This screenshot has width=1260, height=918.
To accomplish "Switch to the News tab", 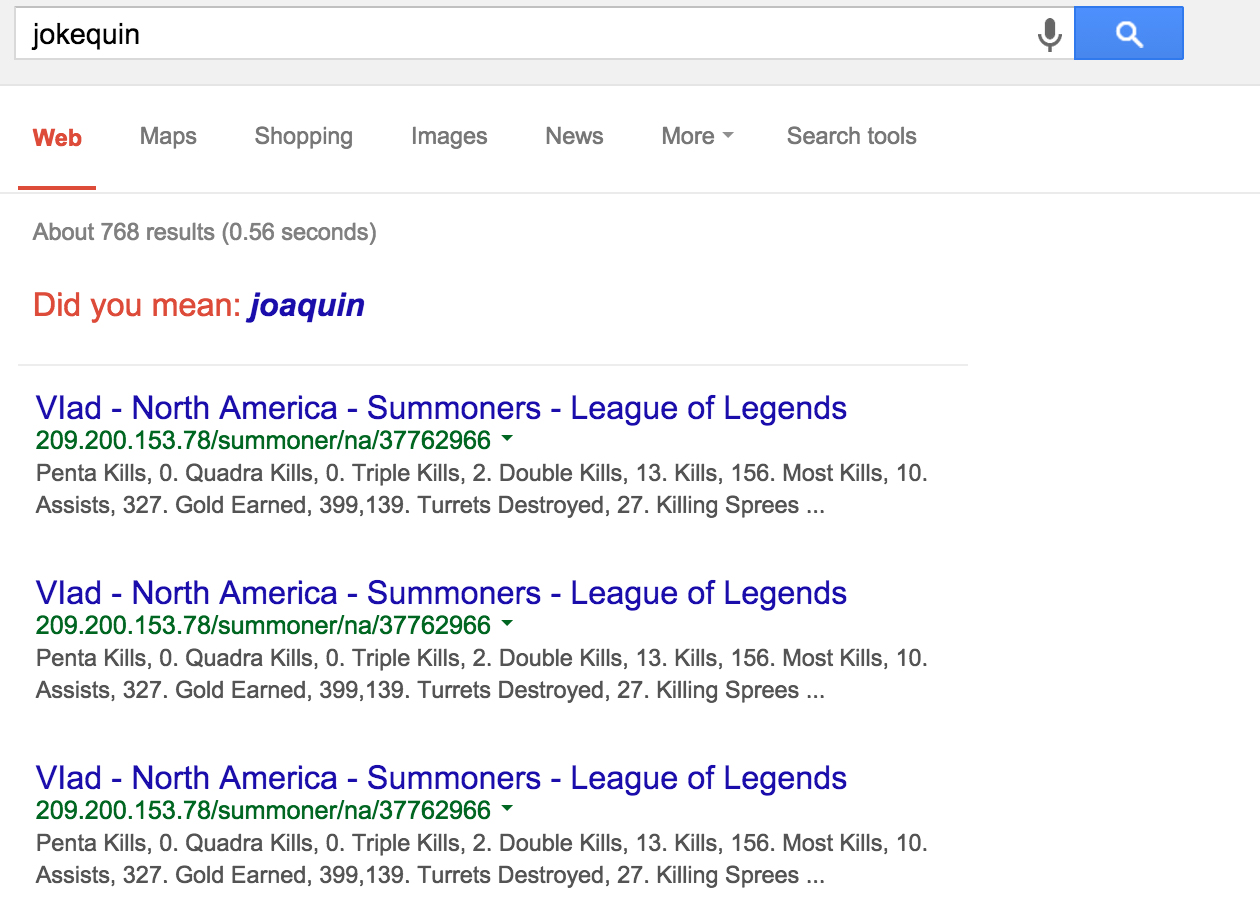I will tap(574, 137).
